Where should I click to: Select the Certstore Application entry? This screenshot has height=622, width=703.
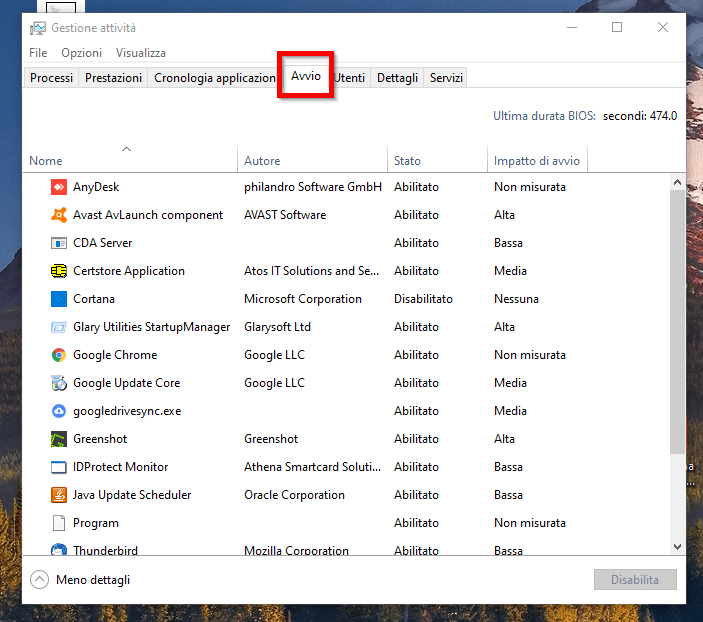click(129, 271)
